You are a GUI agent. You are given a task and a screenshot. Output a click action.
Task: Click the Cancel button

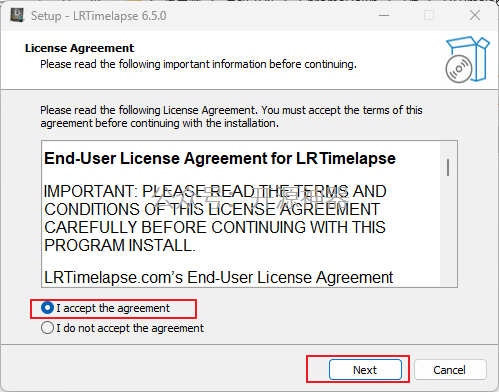click(450, 370)
